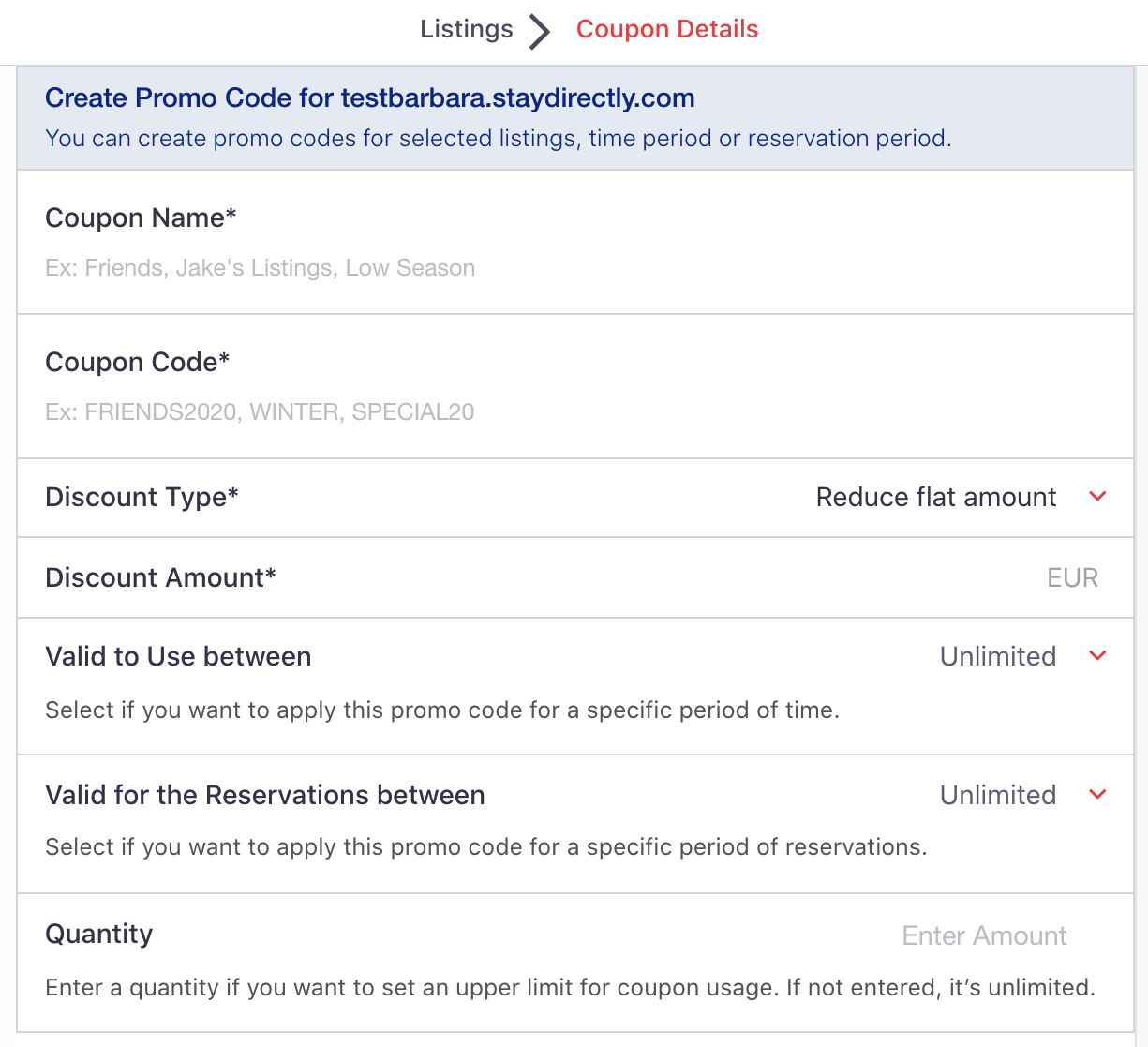Viewport: 1148px width, 1047px height.
Task: Click the Discount Type* label
Action: [142, 497]
